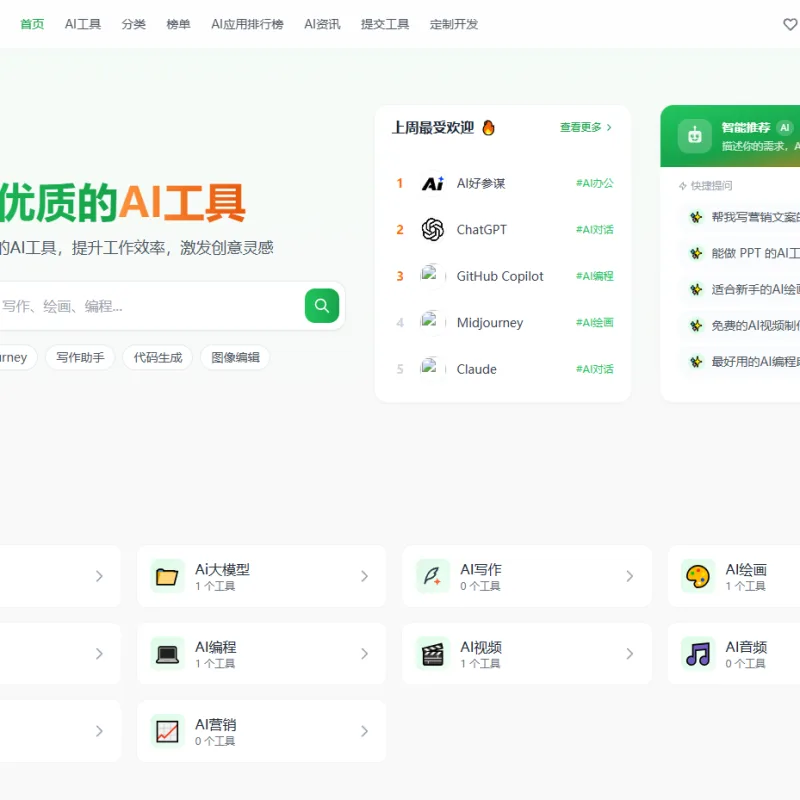Image resolution: width=800 pixels, height=800 pixels.
Task: Expand the Ai大模型 category chevron
Action: pos(364,576)
